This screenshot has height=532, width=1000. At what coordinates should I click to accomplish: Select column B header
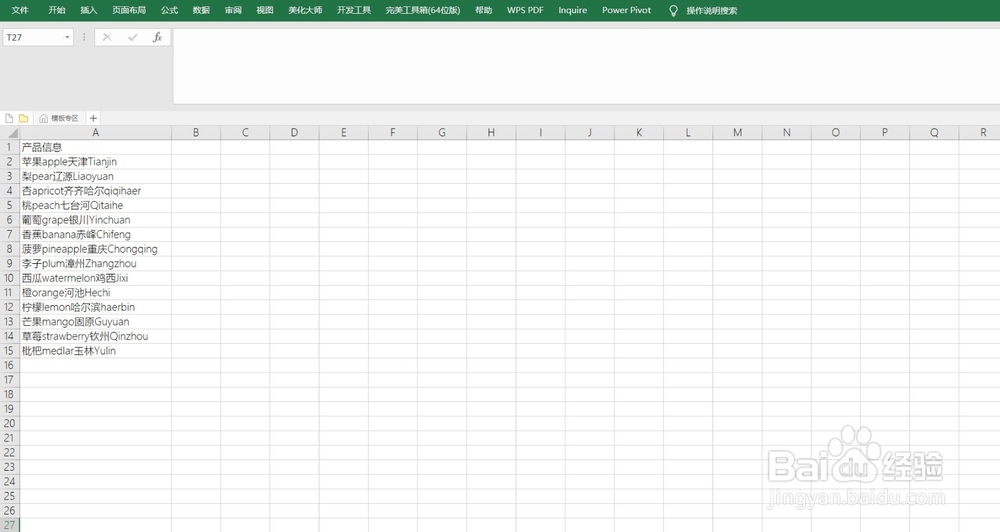tap(196, 133)
